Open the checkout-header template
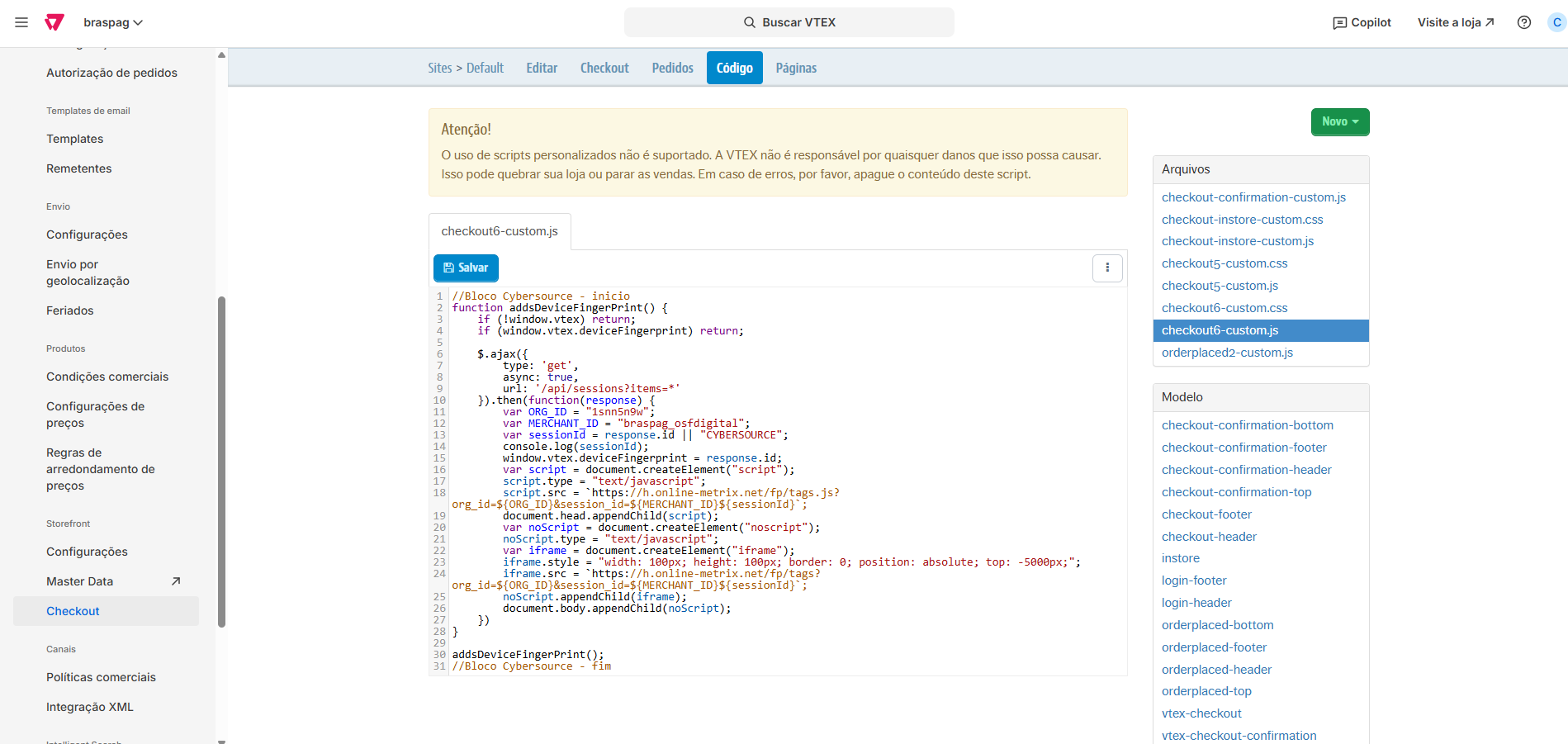Viewport: 1568px width, 744px height. click(1209, 537)
